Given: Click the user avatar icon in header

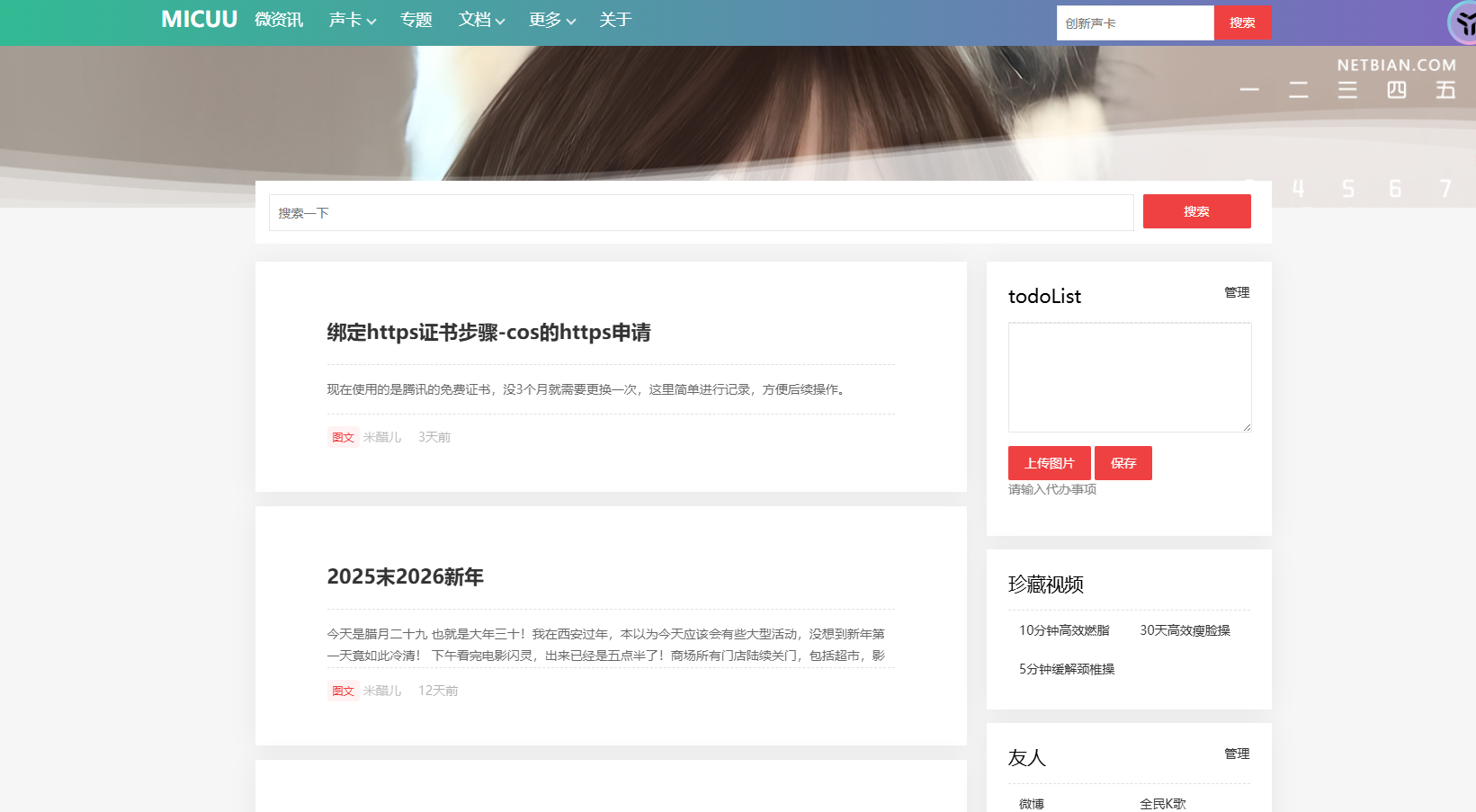Looking at the screenshot, I should click(1463, 23).
